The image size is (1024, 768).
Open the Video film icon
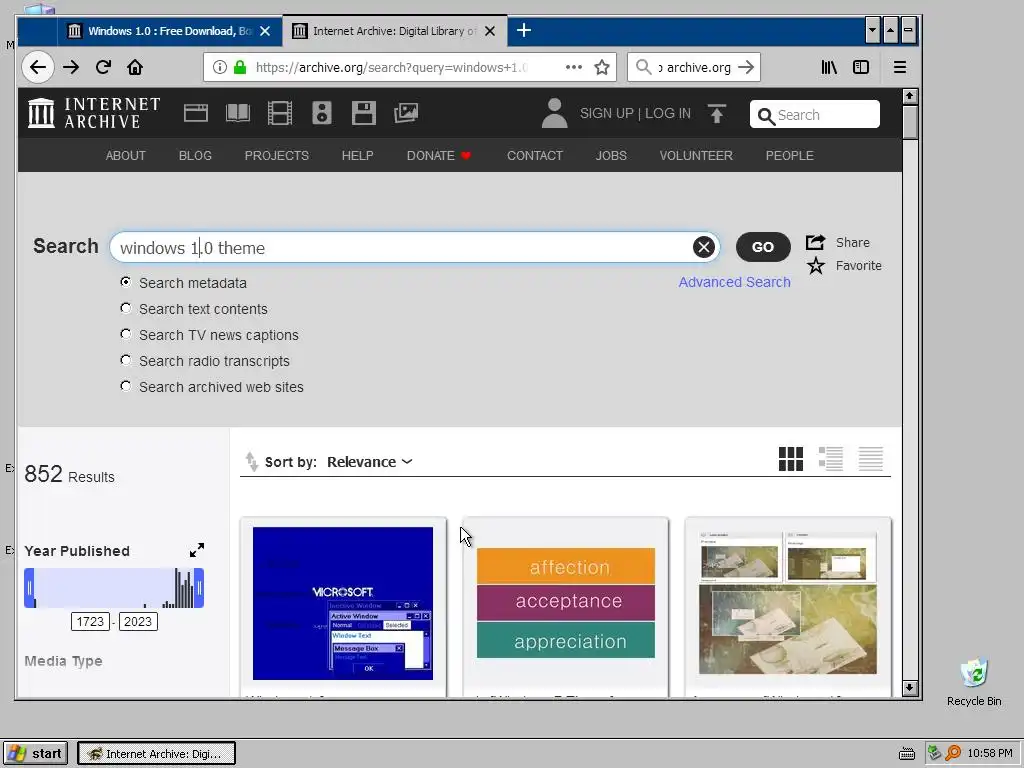280,113
